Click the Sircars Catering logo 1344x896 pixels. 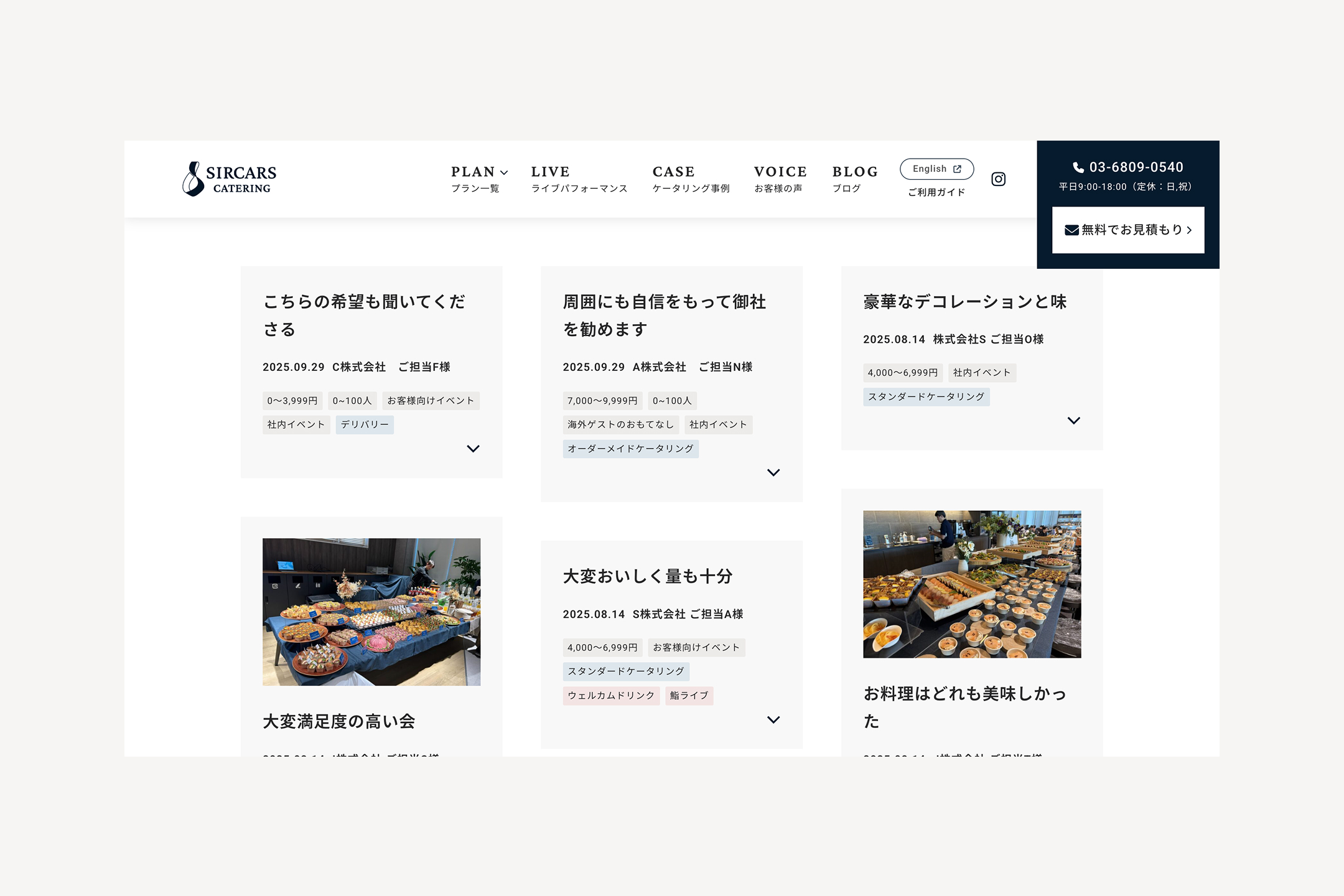pos(230,179)
